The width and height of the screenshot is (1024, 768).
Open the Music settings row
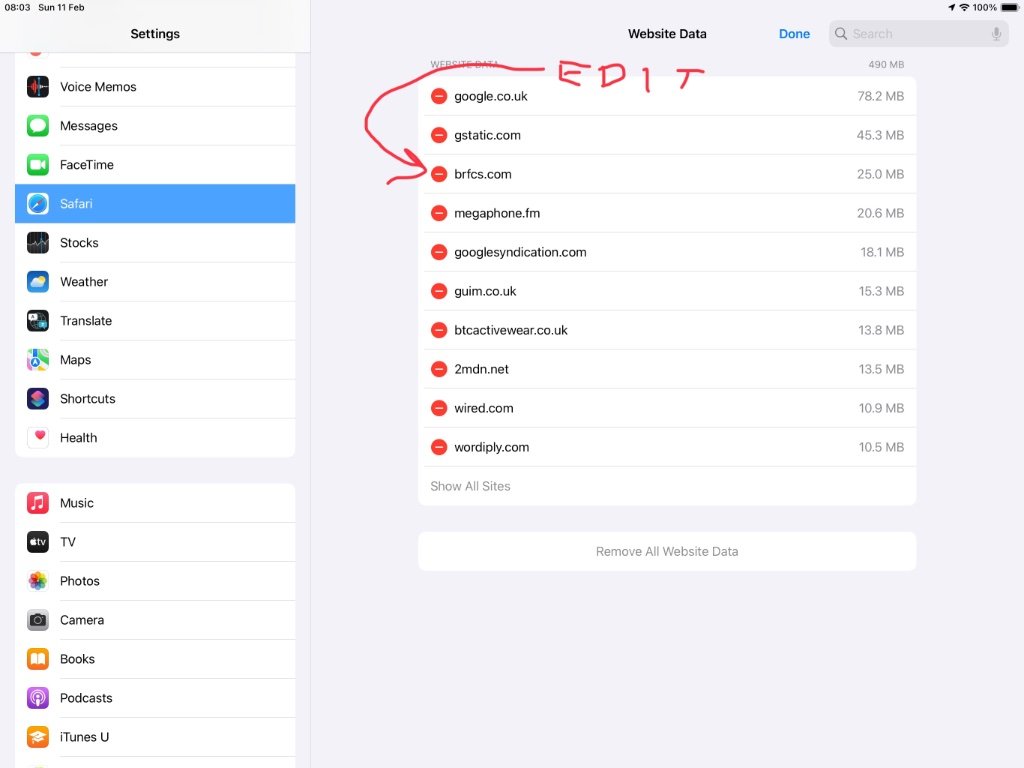click(x=155, y=504)
